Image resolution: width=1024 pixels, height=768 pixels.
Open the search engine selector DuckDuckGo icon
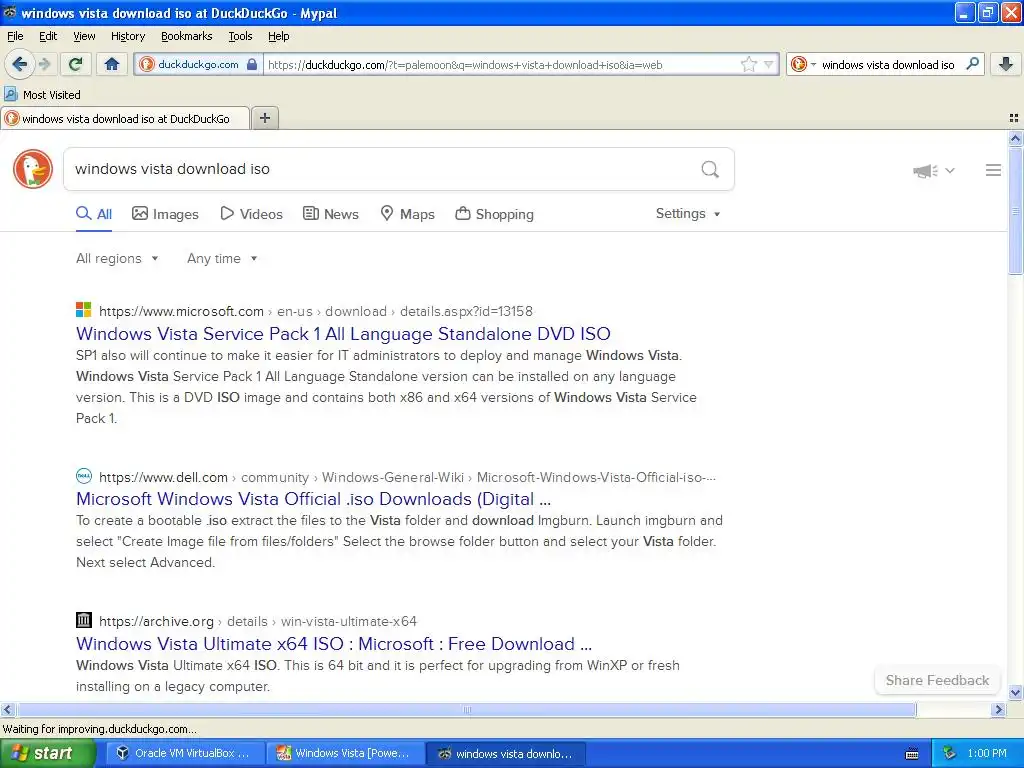(x=798, y=64)
